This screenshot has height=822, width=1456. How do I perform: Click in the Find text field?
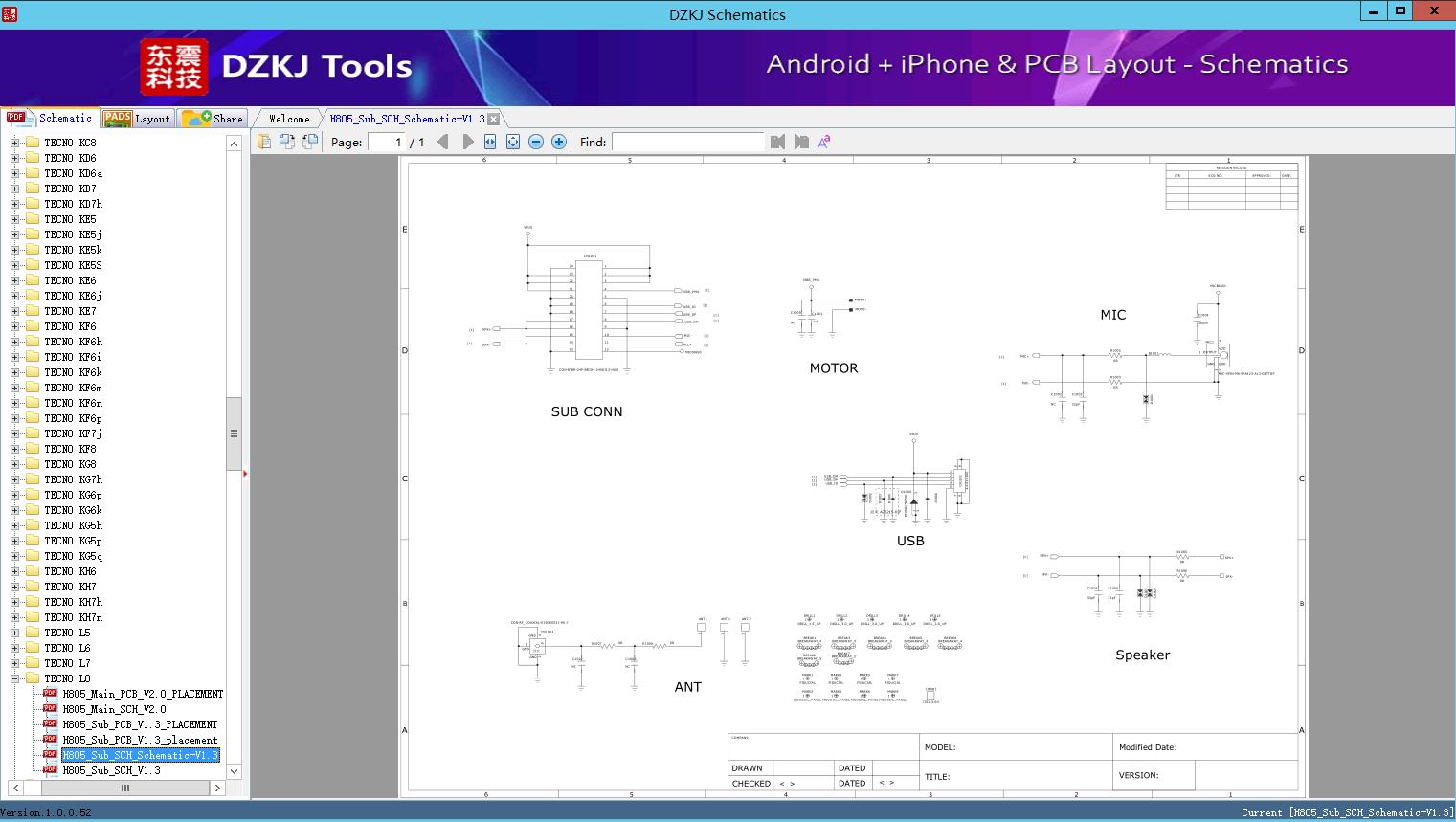687,142
